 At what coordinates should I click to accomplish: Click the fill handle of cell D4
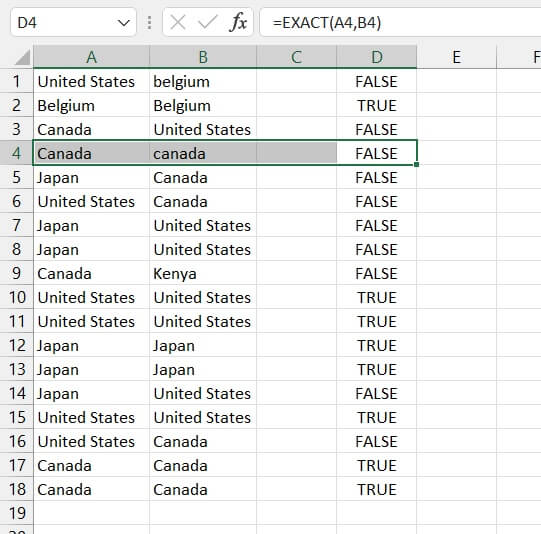416,165
